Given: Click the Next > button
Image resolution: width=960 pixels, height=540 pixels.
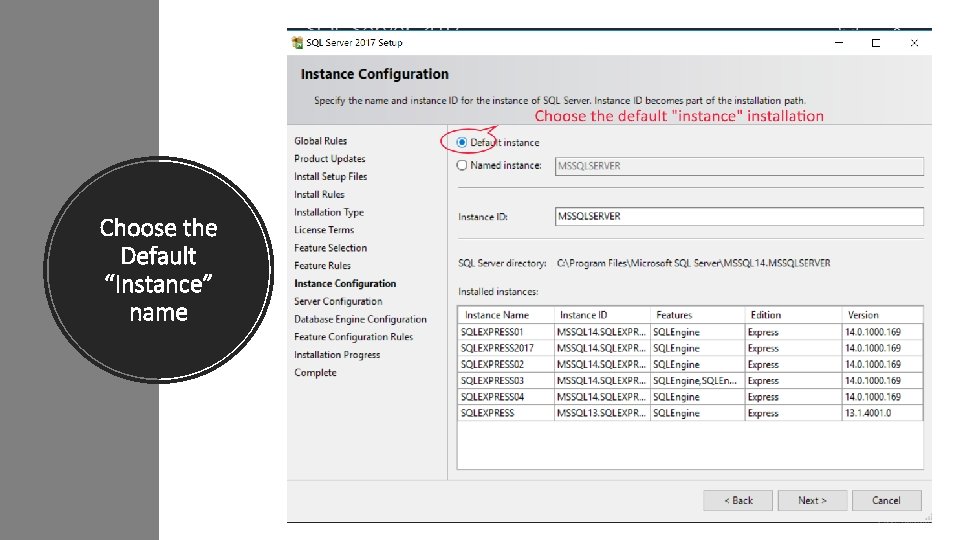Looking at the screenshot, I should (x=812, y=500).
